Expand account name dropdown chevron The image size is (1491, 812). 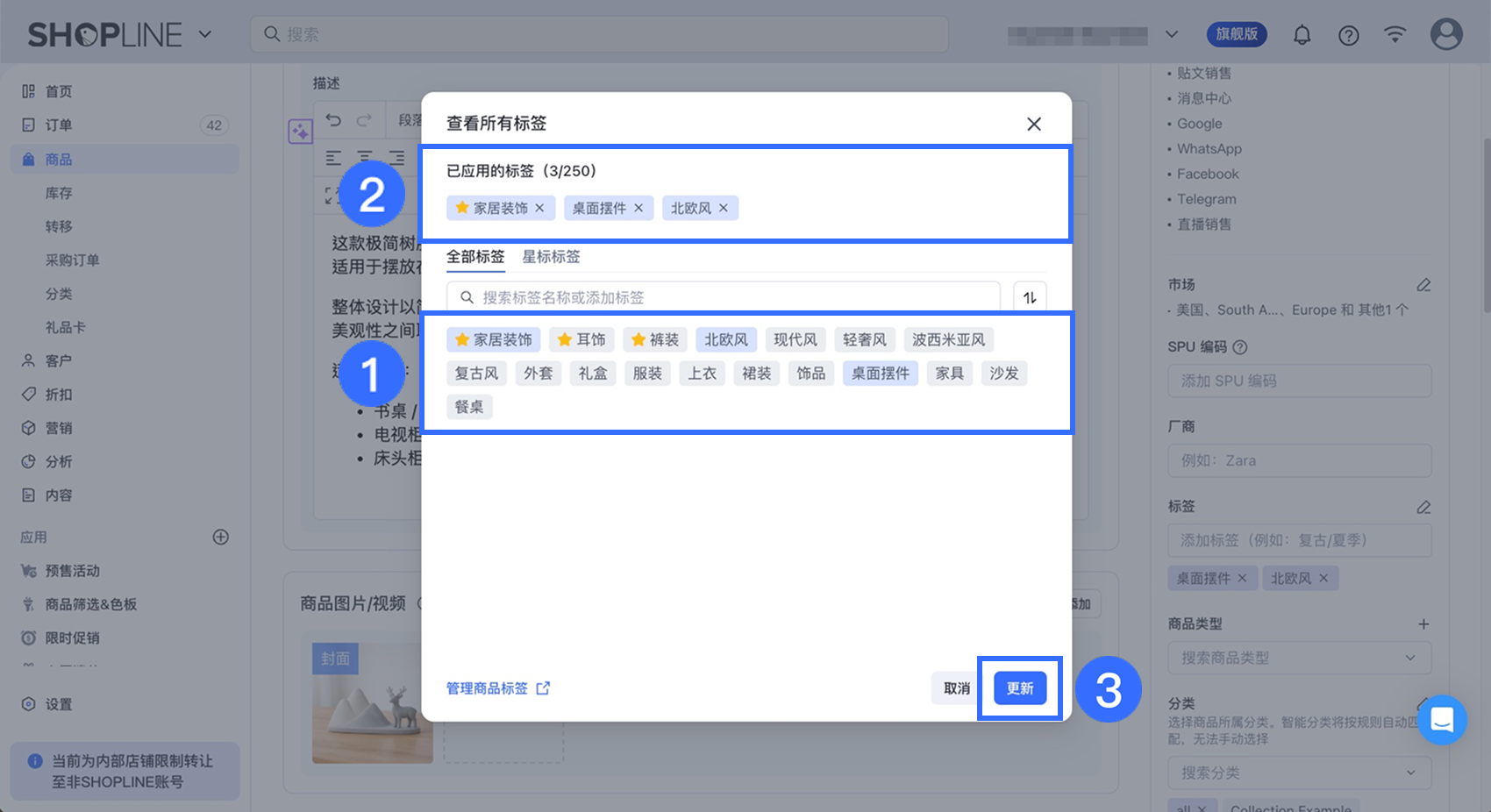pyautogui.click(x=1172, y=35)
